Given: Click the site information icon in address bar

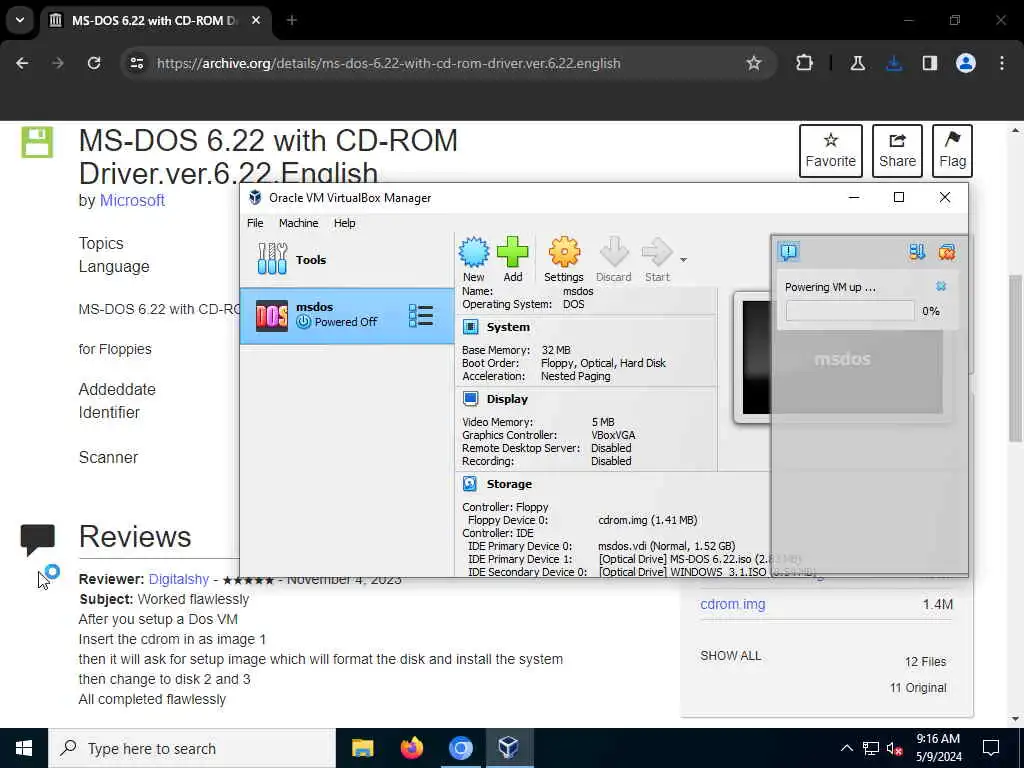Looking at the screenshot, I should [136, 63].
